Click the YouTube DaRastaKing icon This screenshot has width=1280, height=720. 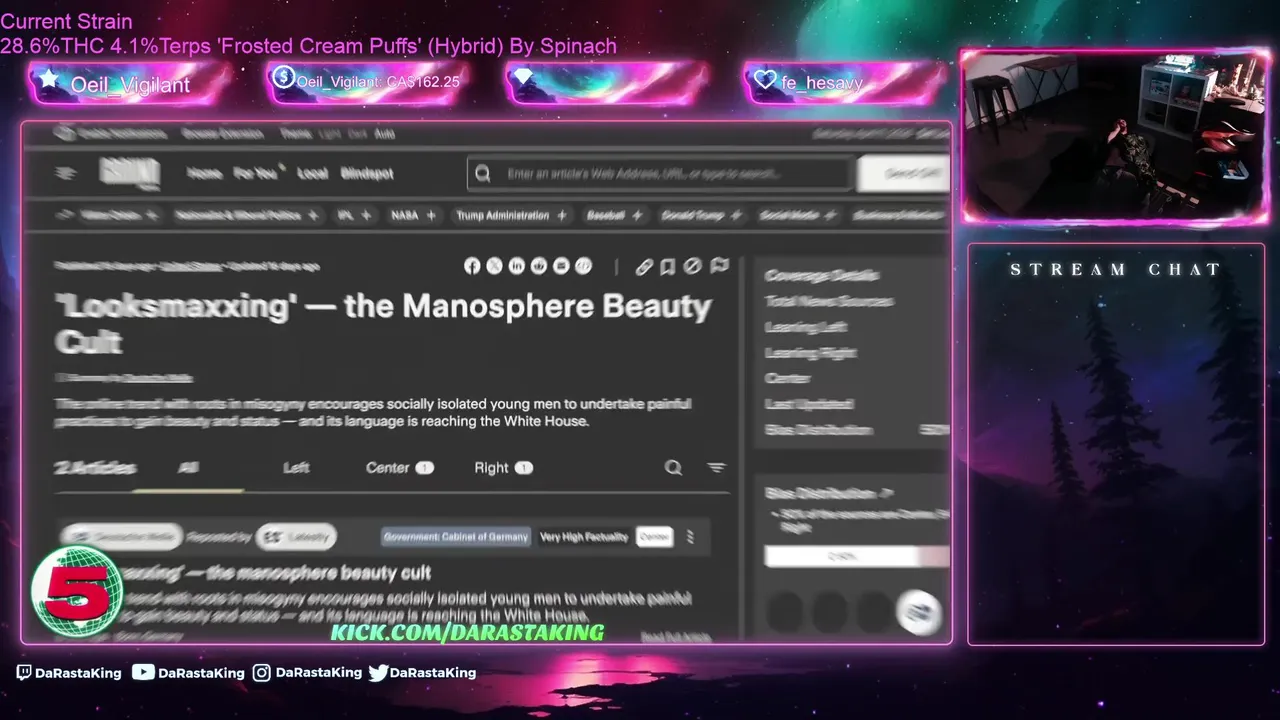[x=143, y=672]
